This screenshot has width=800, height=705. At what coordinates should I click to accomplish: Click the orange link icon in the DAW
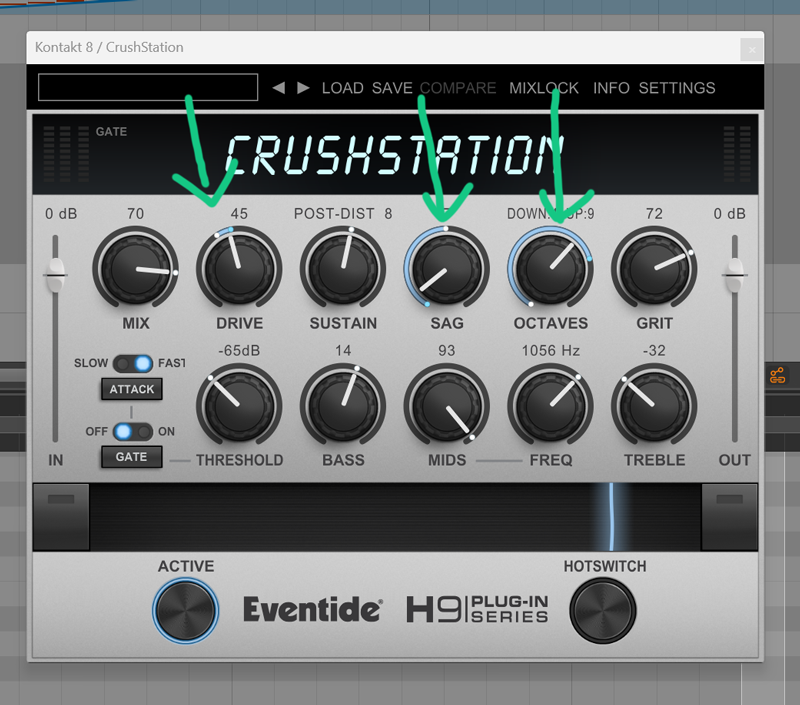778,376
